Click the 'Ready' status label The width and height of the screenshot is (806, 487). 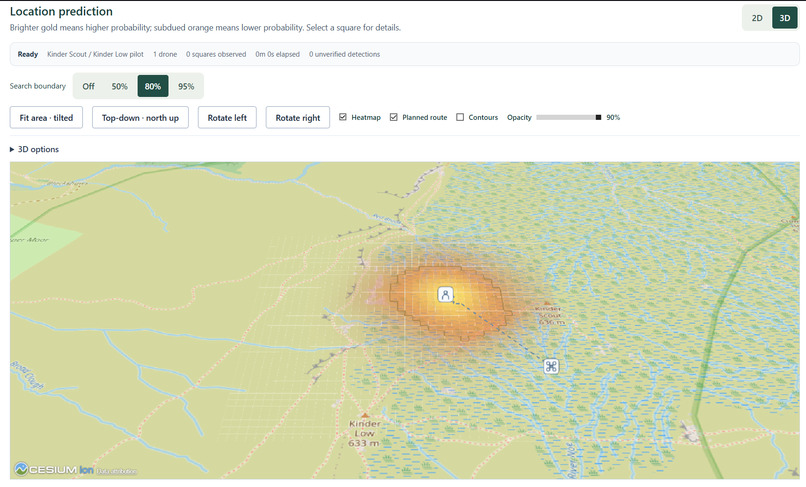click(28, 54)
